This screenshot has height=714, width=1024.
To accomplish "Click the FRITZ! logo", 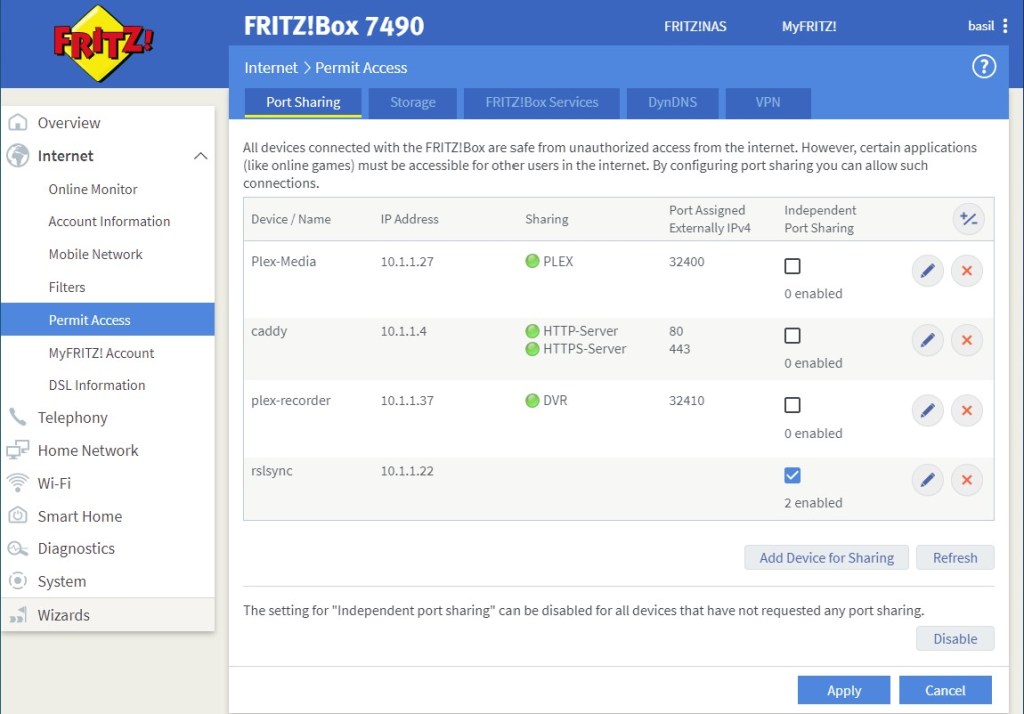I will click(x=103, y=44).
